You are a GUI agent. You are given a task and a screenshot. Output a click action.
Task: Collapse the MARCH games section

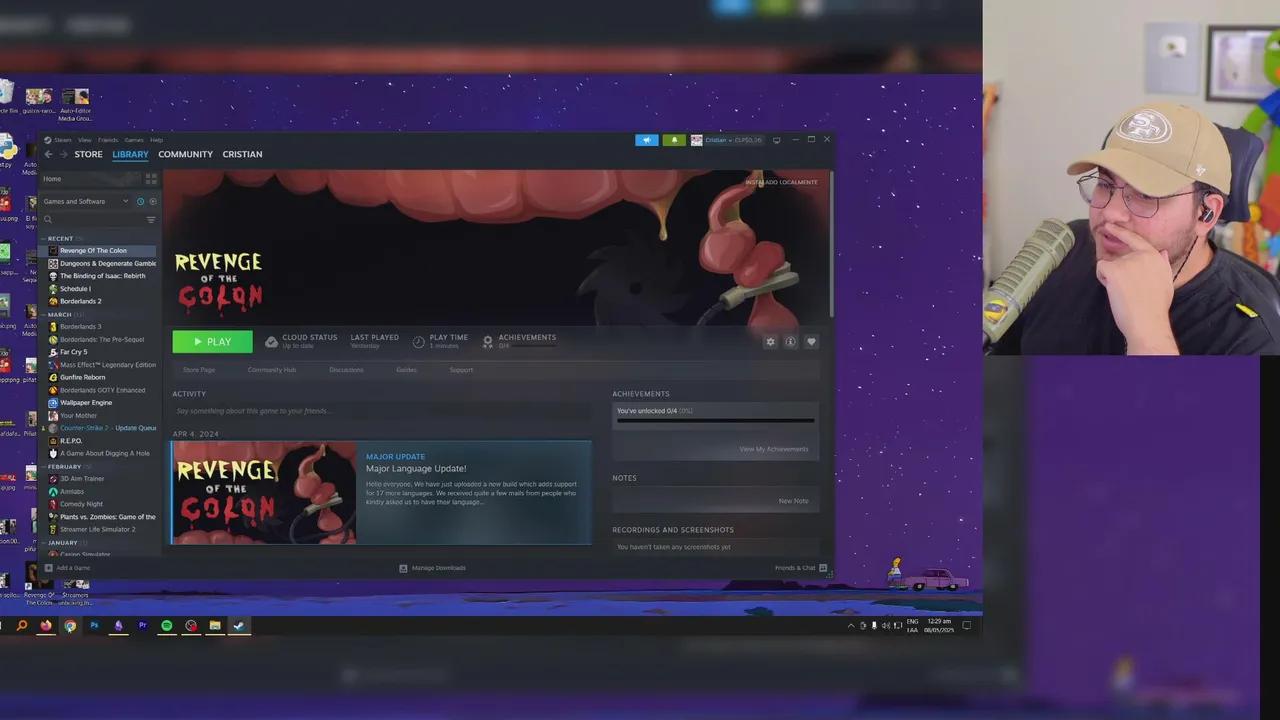43,315
